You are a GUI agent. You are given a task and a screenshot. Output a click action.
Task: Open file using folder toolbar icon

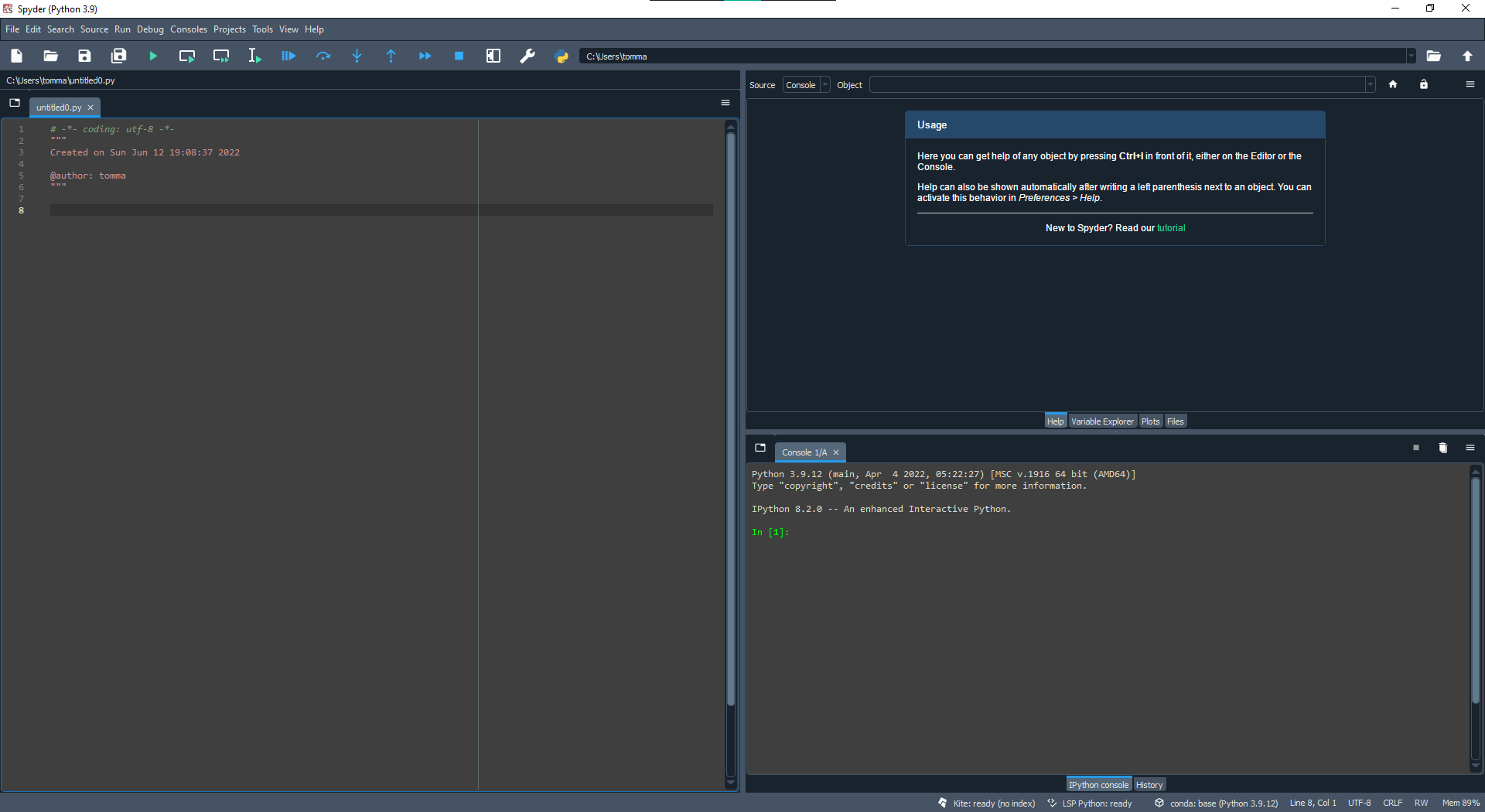point(50,56)
